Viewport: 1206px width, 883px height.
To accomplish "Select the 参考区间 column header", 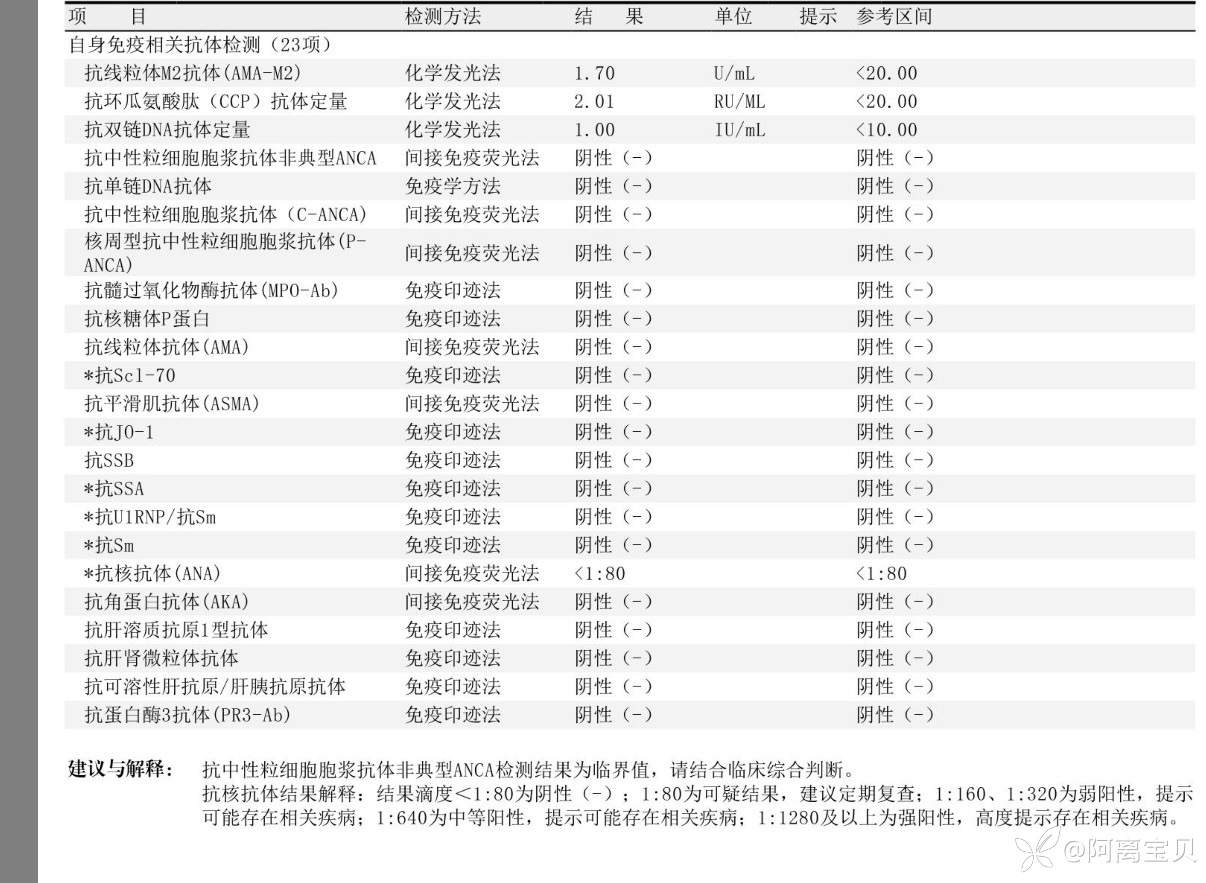I will (894, 17).
